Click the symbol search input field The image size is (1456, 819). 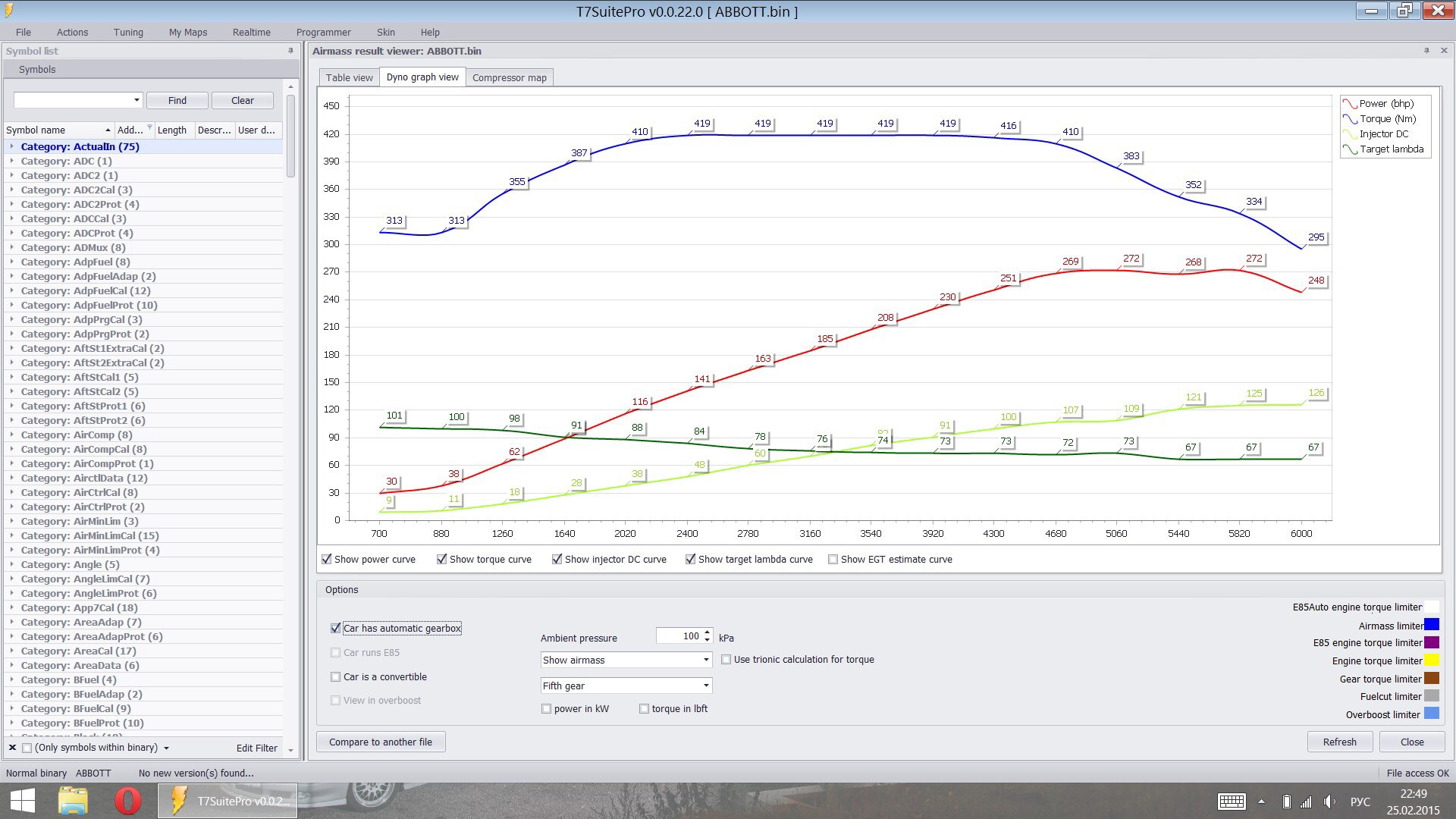pyautogui.click(x=73, y=100)
